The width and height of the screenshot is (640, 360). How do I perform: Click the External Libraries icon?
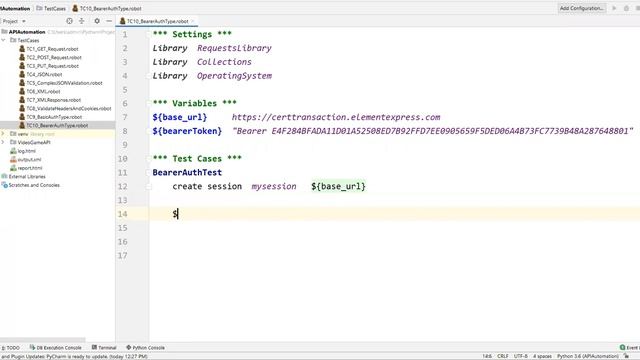pyautogui.click(x=4, y=176)
